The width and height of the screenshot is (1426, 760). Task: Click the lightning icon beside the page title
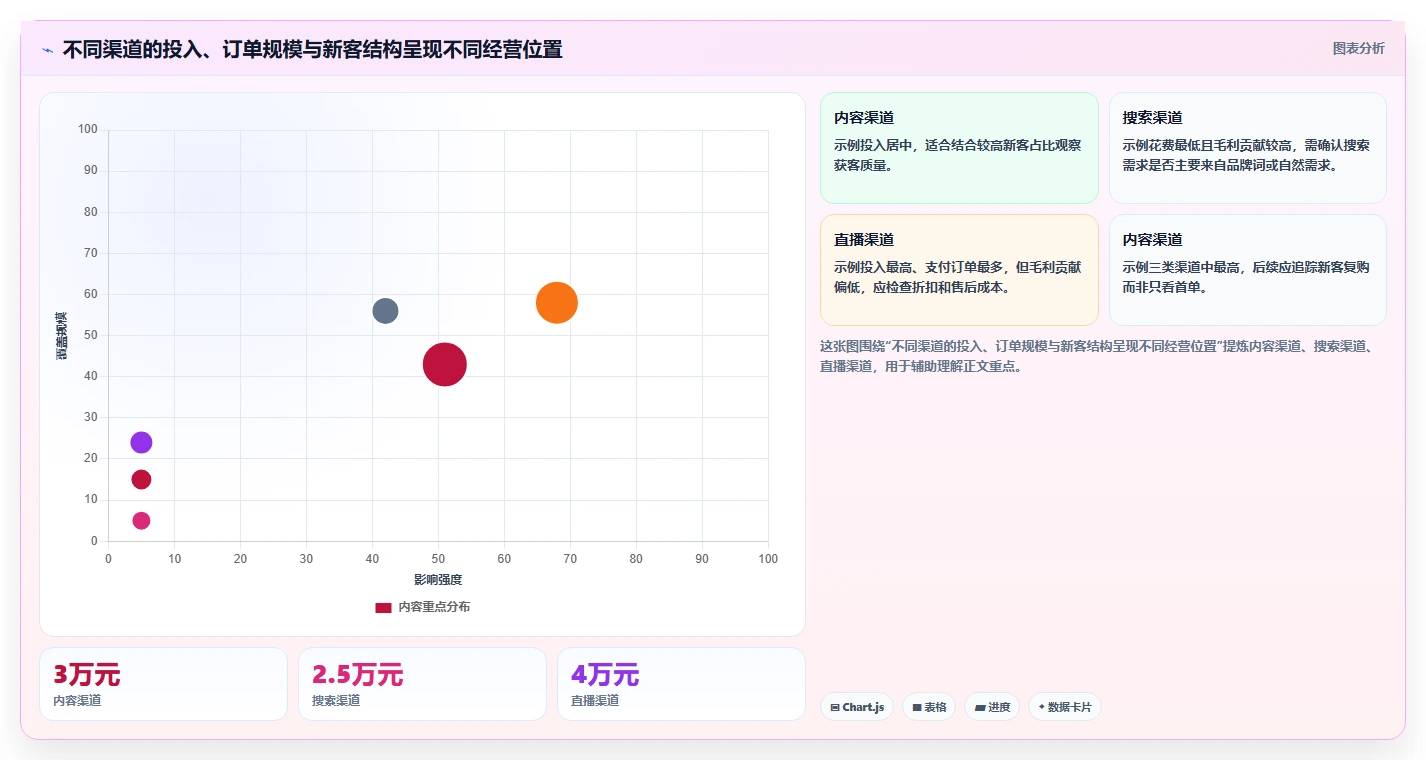(47, 50)
